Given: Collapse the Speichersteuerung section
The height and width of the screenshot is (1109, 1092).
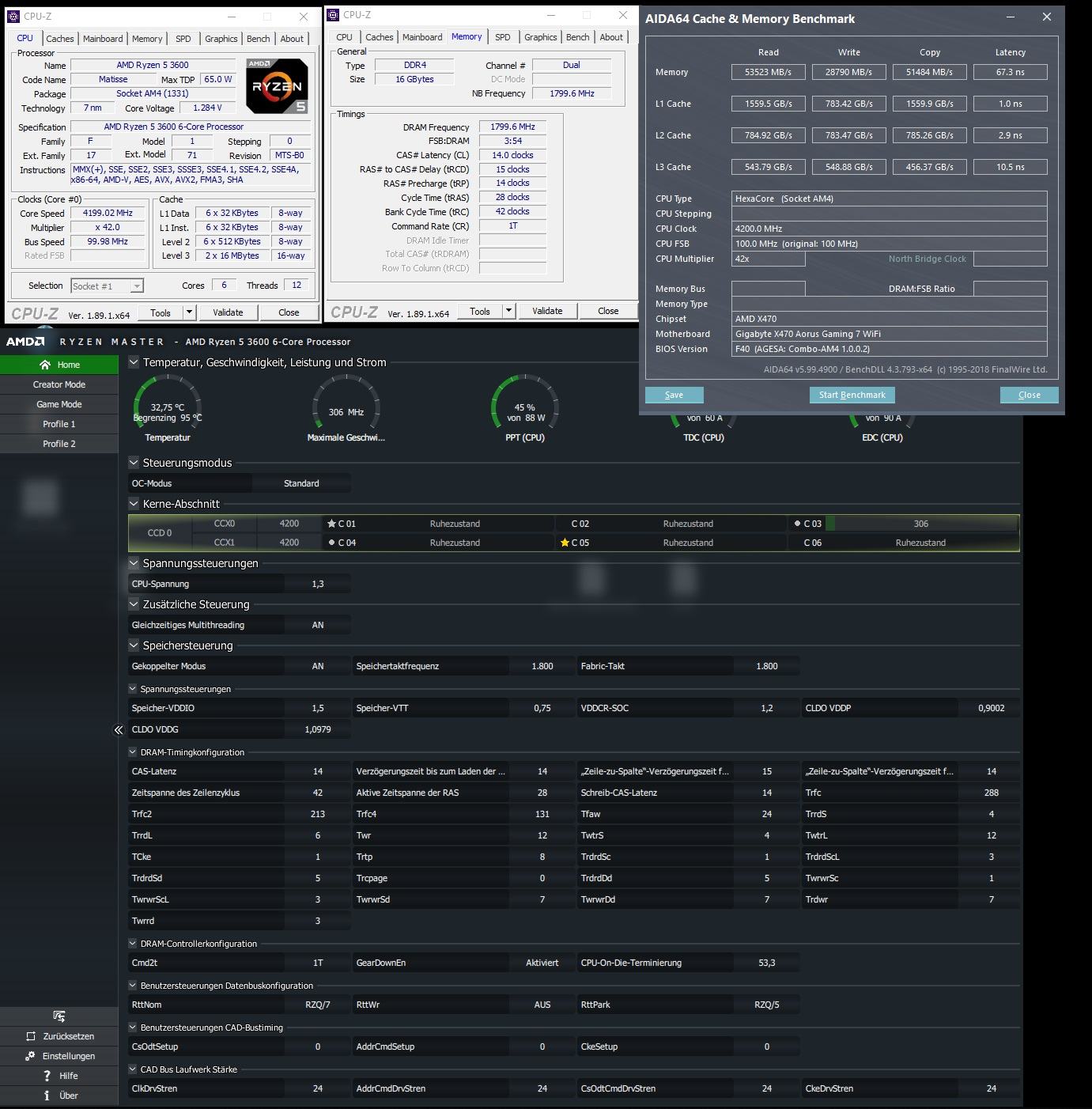Looking at the screenshot, I should click(134, 645).
